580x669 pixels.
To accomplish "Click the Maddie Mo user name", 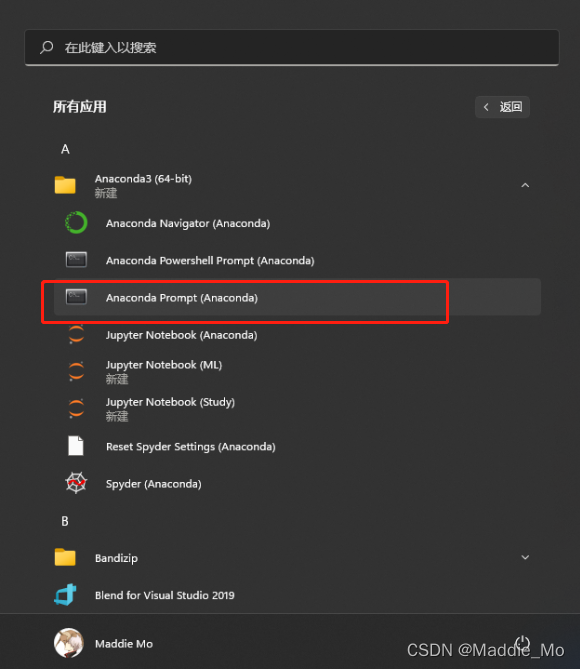I will coord(124,643).
